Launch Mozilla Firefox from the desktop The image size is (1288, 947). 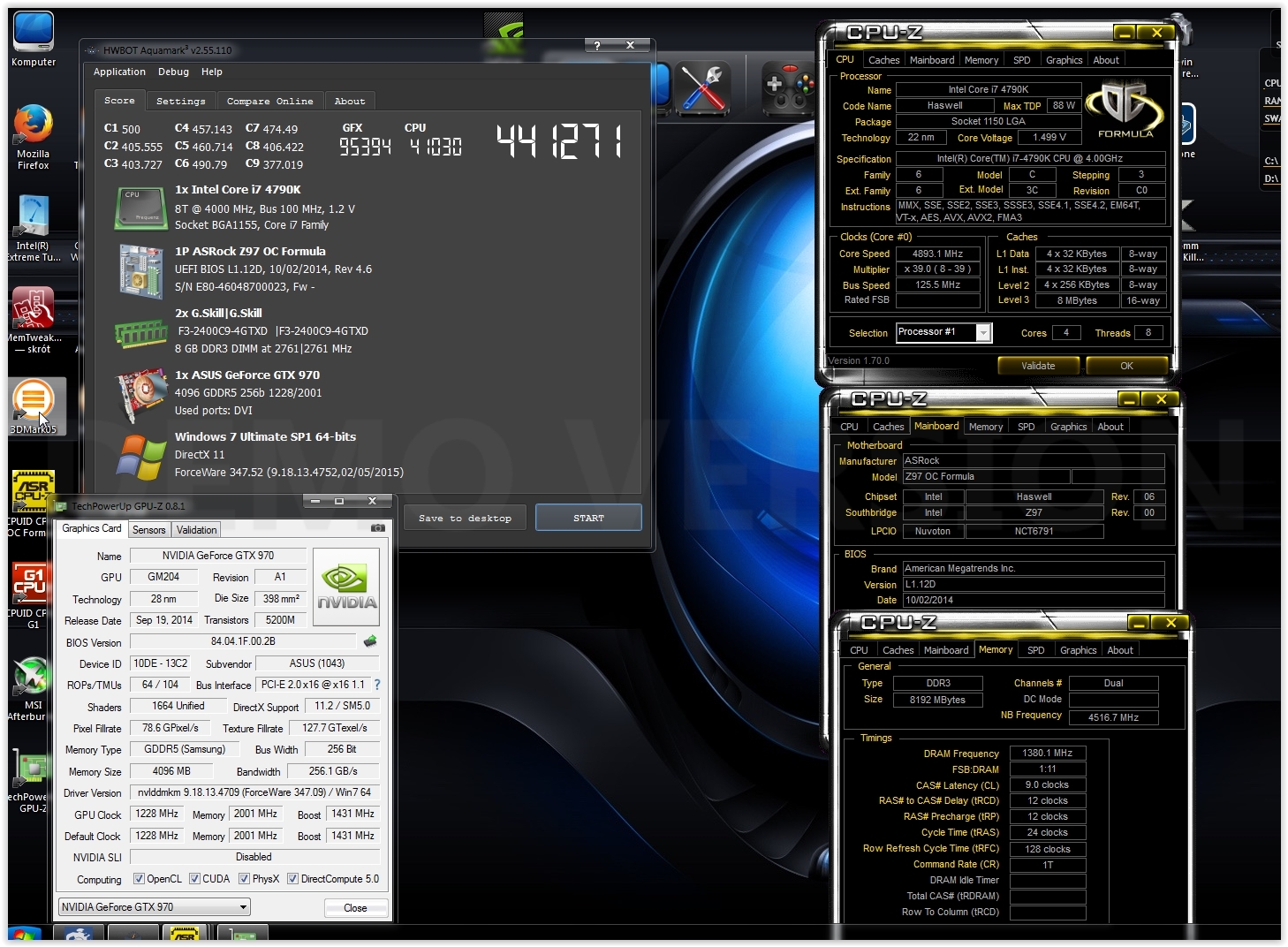click(x=33, y=137)
